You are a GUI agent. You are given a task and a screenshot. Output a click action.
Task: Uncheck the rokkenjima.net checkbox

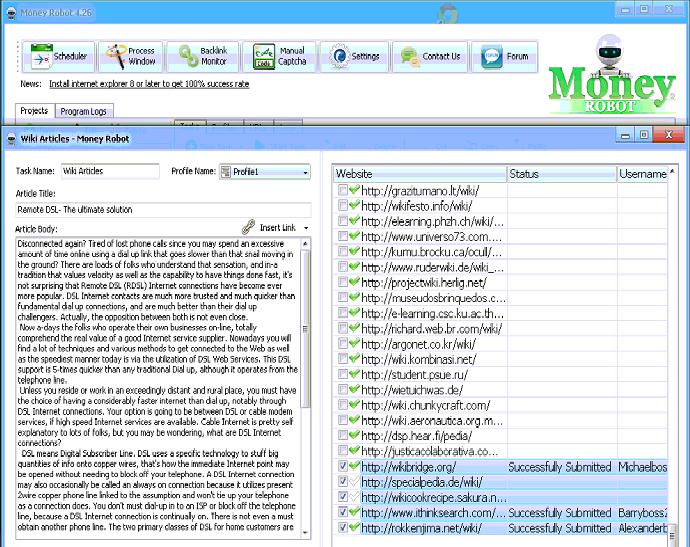[x=343, y=527]
